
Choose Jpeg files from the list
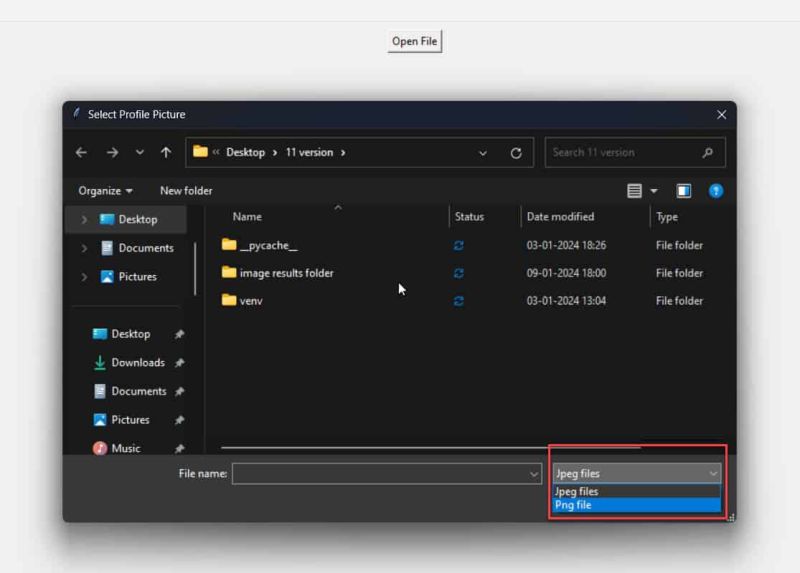(x=637, y=491)
